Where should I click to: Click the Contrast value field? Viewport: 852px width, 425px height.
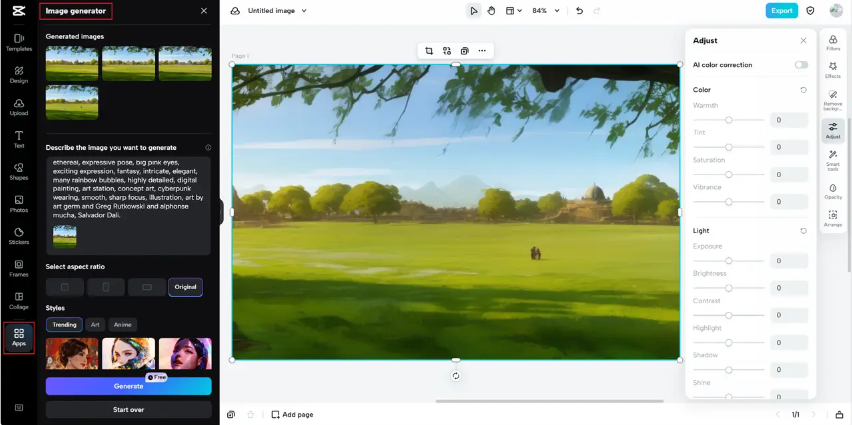tap(789, 315)
